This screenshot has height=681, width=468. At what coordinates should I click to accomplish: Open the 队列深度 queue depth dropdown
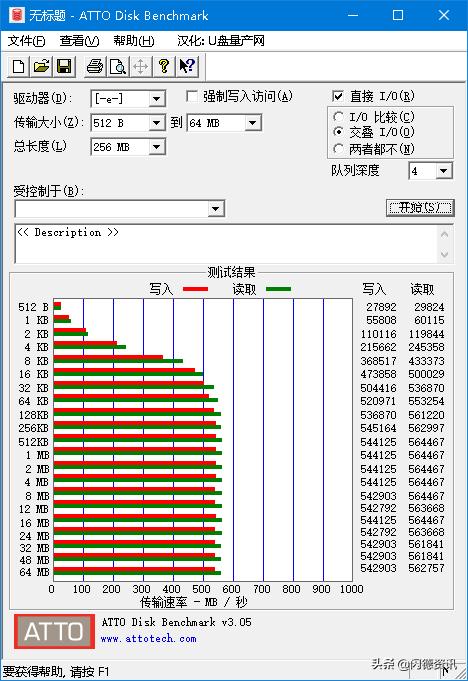tap(443, 171)
